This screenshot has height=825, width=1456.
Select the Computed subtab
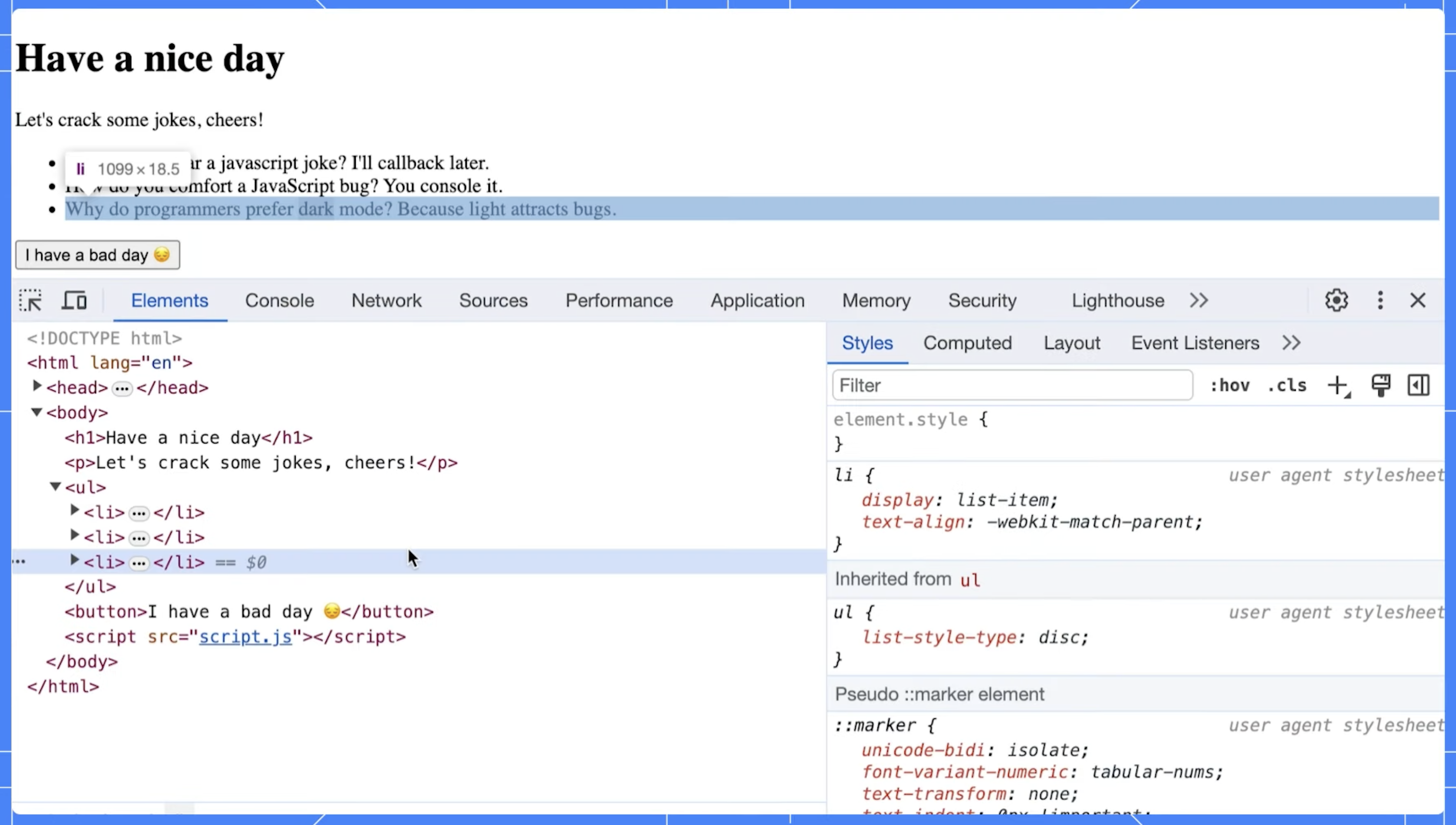pos(968,343)
